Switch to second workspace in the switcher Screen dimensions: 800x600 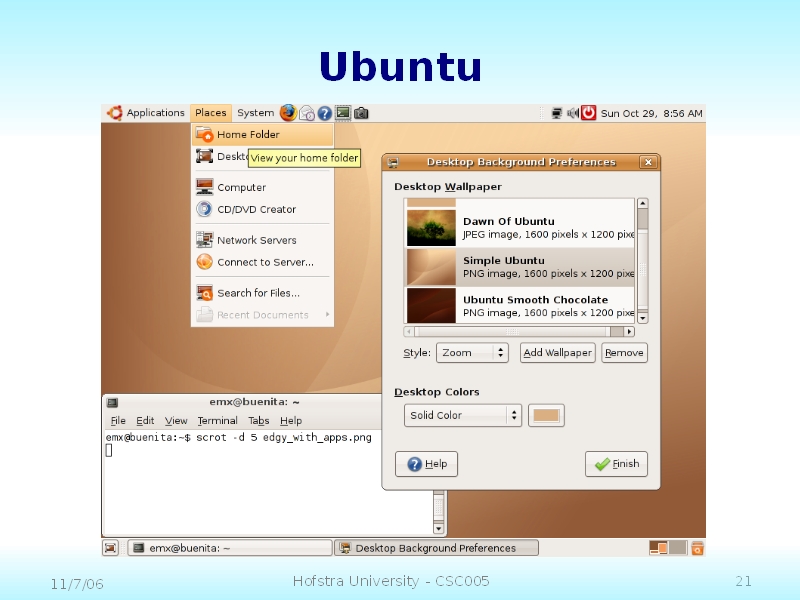(677, 548)
